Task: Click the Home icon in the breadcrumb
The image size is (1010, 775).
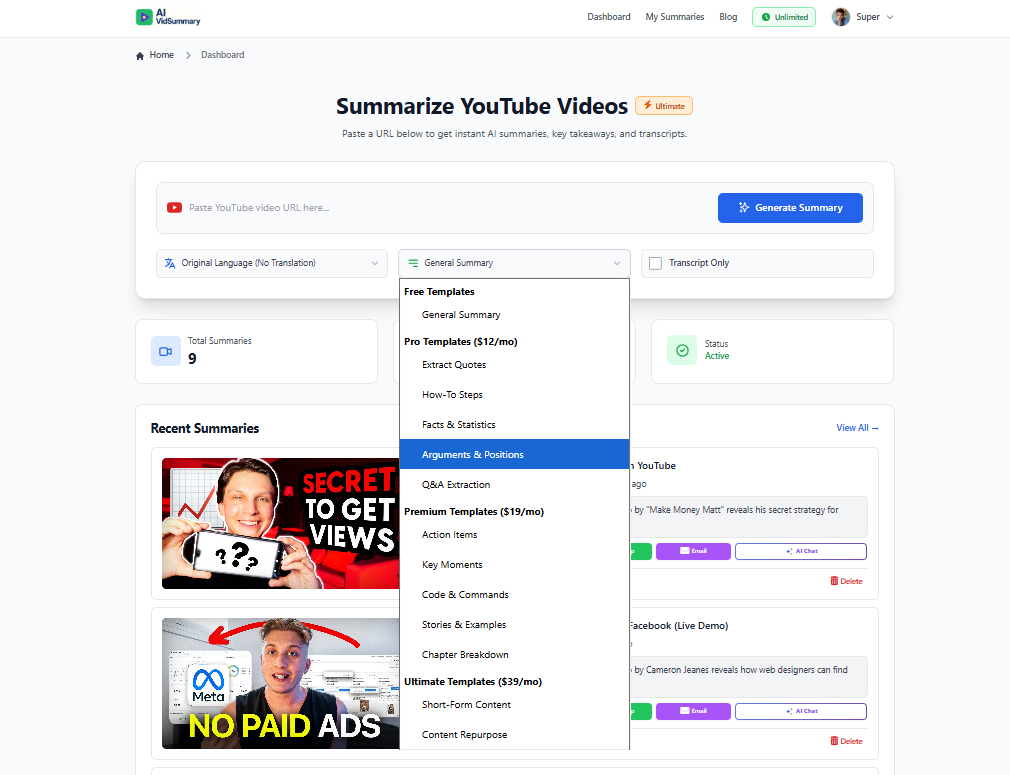Action: click(x=139, y=55)
